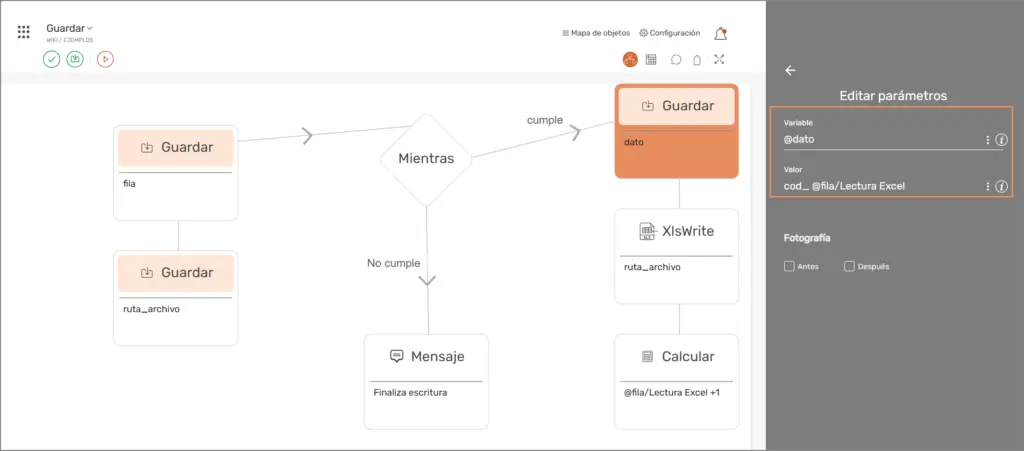The width and height of the screenshot is (1024, 451).
Task: Toggle fullscreen with the expand arrows icon
Action: (x=719, y=60)
